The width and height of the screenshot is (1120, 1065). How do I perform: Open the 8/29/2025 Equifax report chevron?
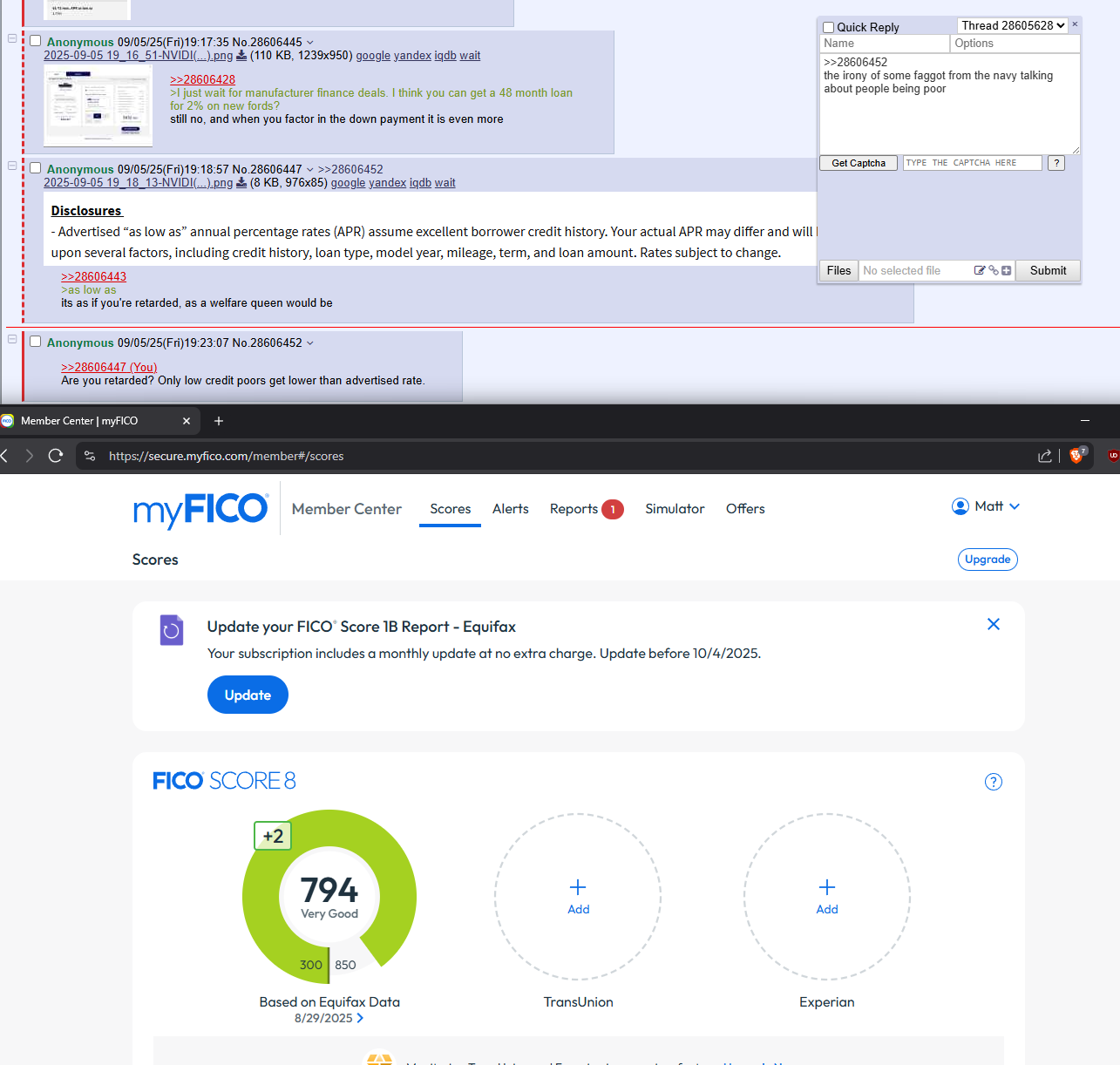[x=360, y=1018]
